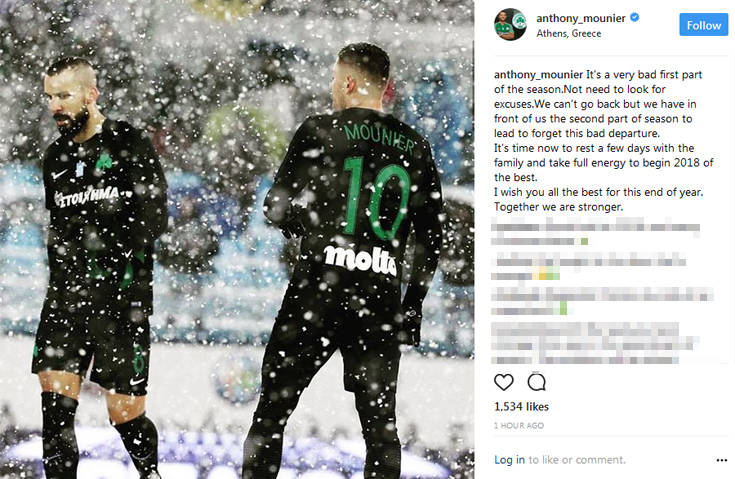Click the snowy football match photo

pos(237,240)
